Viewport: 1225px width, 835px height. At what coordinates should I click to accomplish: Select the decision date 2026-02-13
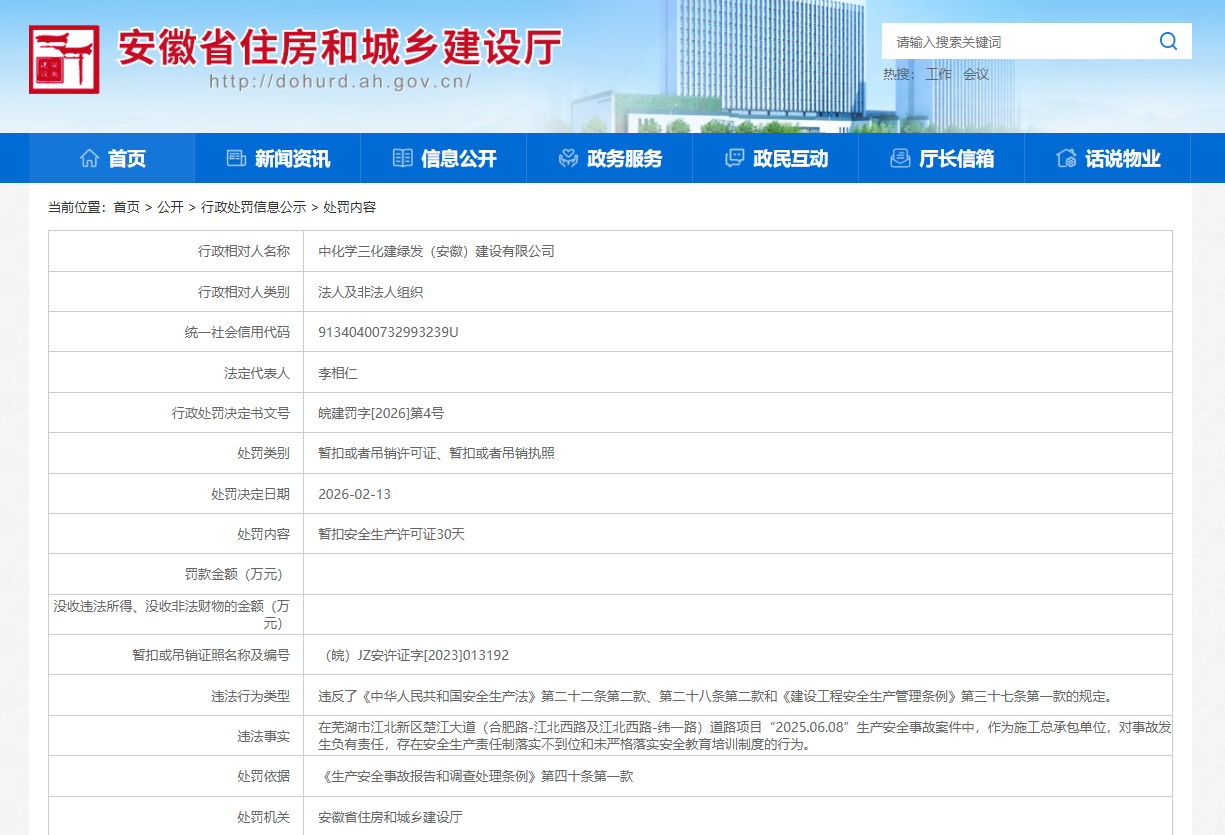point(355,494)
